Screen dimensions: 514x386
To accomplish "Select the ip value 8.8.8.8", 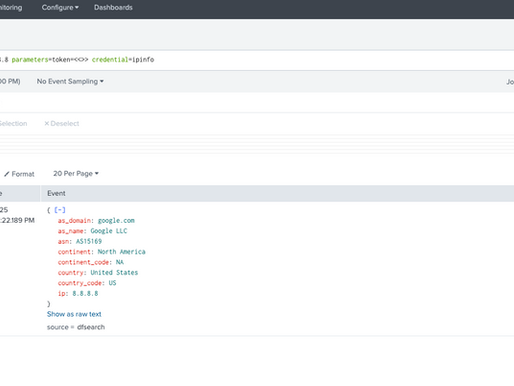I will (85, 293).
